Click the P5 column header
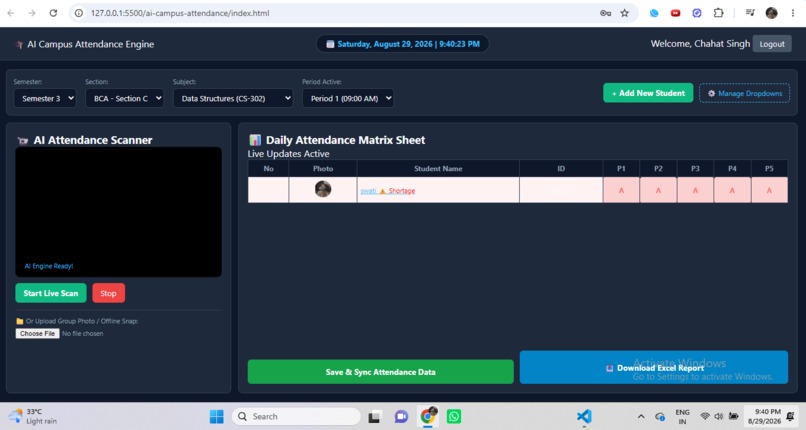The height and width of the screenshot is (430, 806). click(769, 169)
